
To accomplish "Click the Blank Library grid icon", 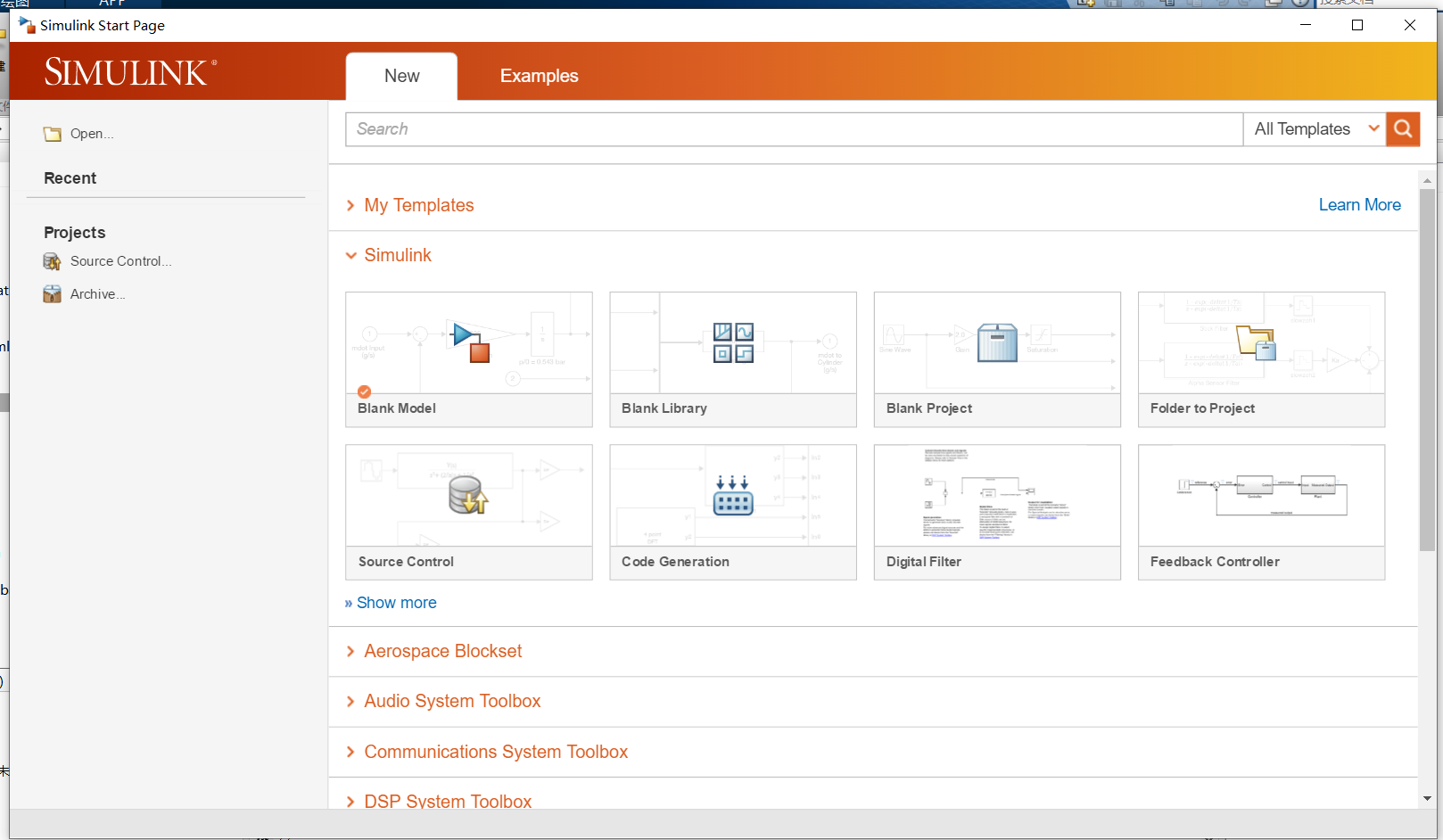I will (x=733, y=342).
